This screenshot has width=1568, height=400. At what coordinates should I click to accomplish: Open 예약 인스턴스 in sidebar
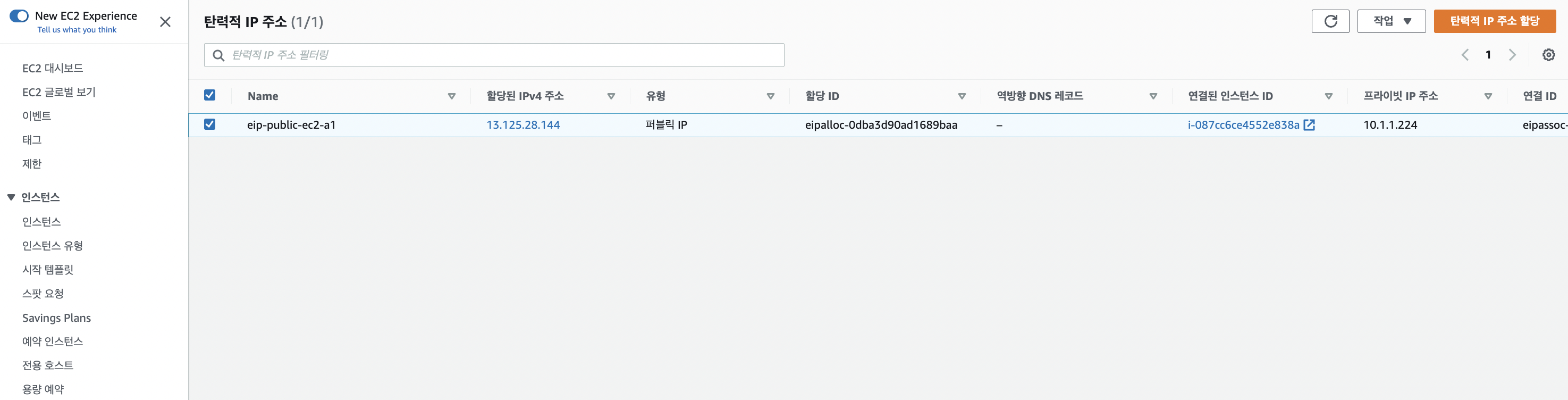(52, 341)
